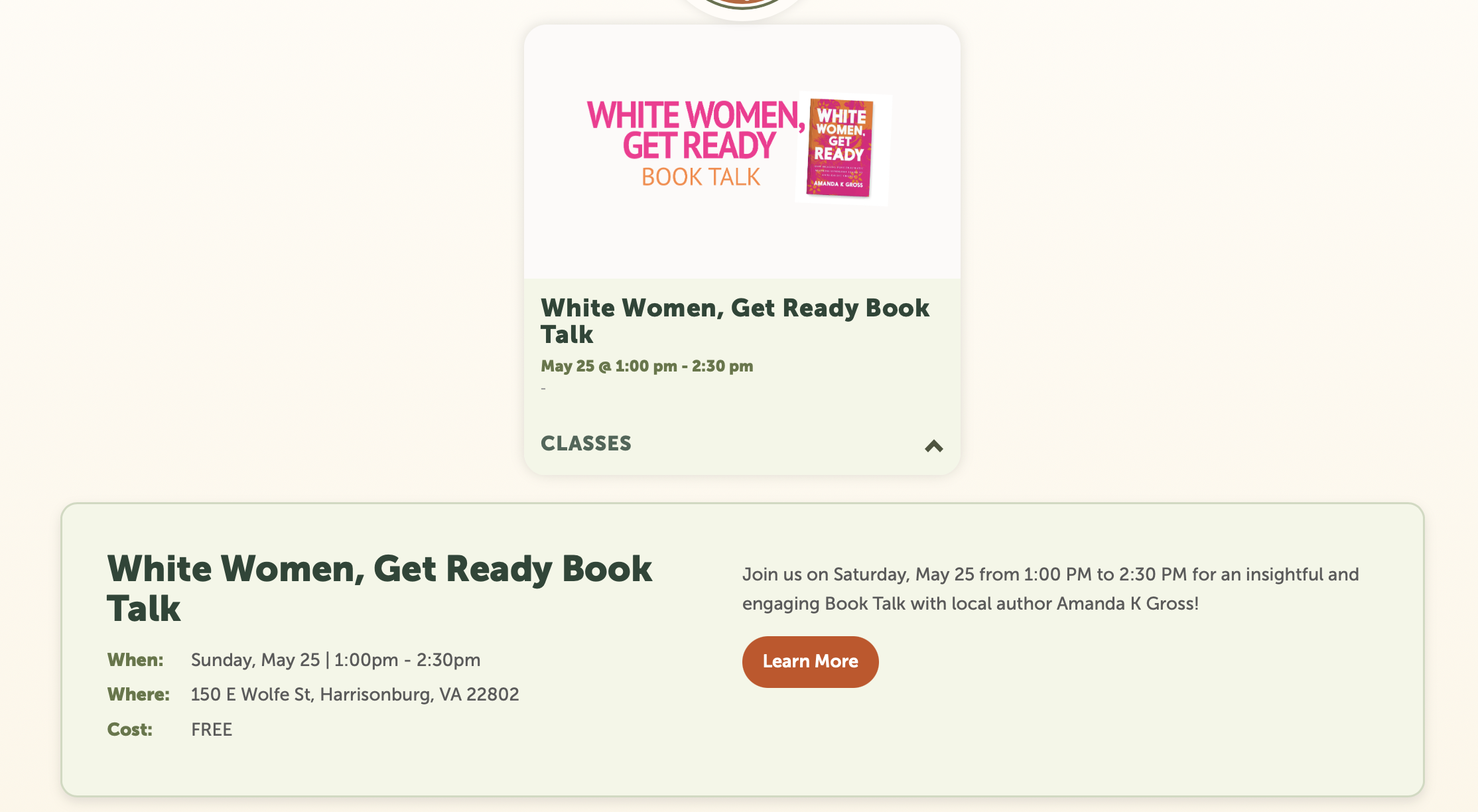Click the Cost: label

click(129, 730)
